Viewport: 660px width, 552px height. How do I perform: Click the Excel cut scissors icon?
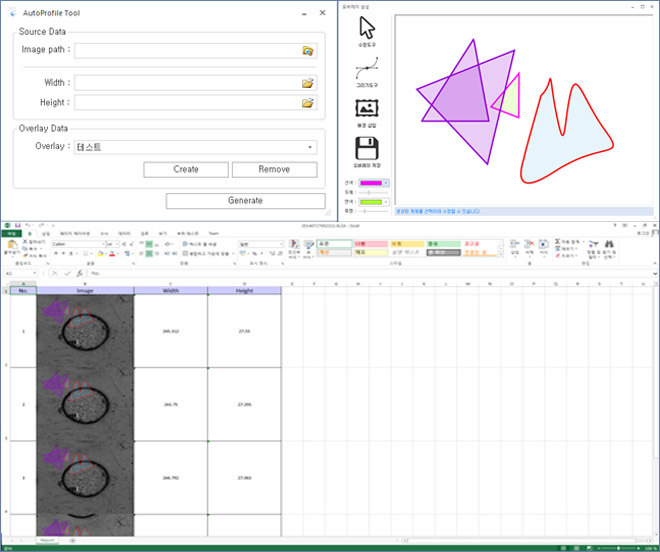tap(25, 242)
